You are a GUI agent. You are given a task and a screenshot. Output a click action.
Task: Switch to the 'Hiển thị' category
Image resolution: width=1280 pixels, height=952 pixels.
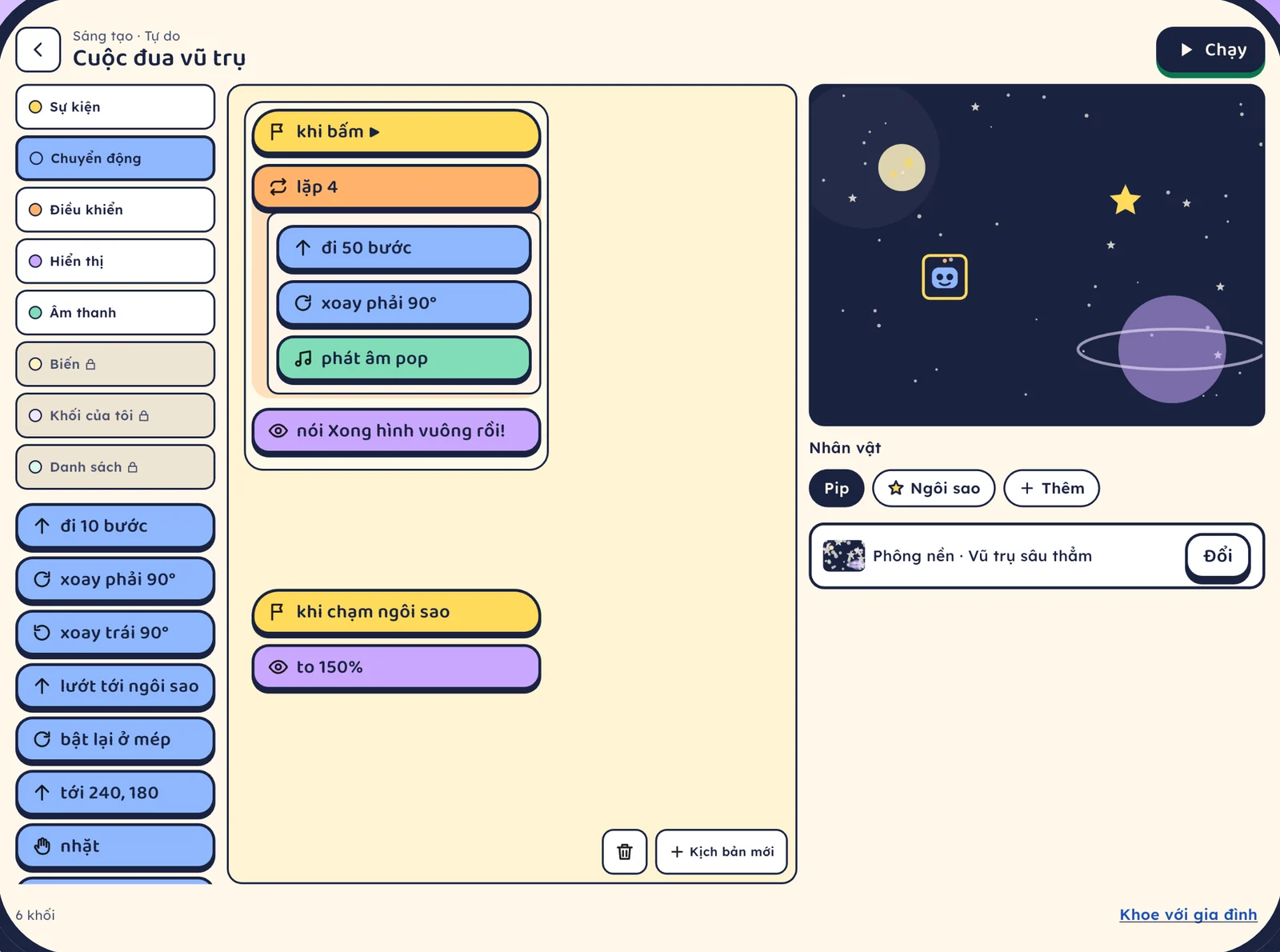(115, 261)
